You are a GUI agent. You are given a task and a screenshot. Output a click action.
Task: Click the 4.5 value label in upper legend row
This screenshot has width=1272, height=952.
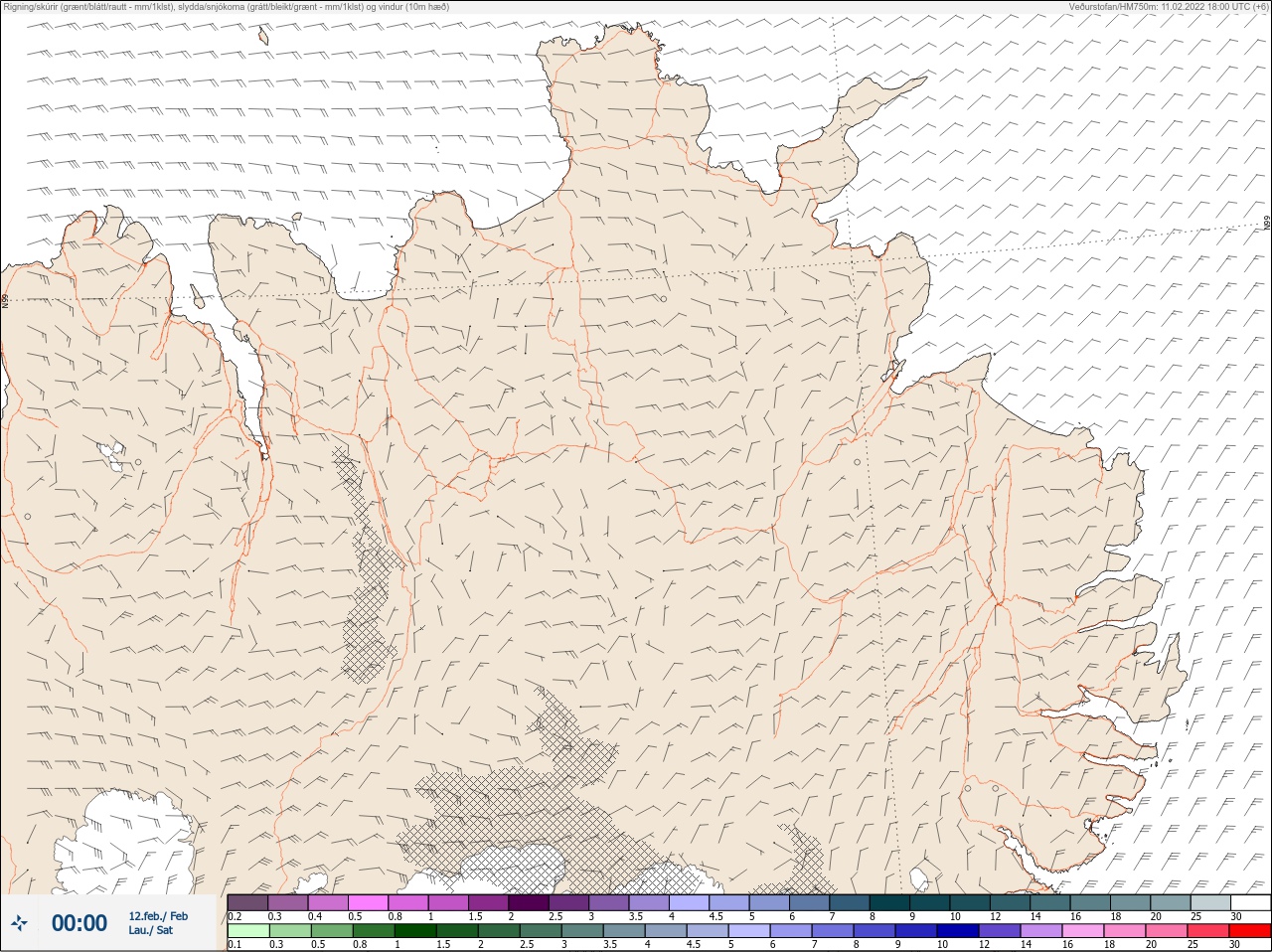[716, 916]
